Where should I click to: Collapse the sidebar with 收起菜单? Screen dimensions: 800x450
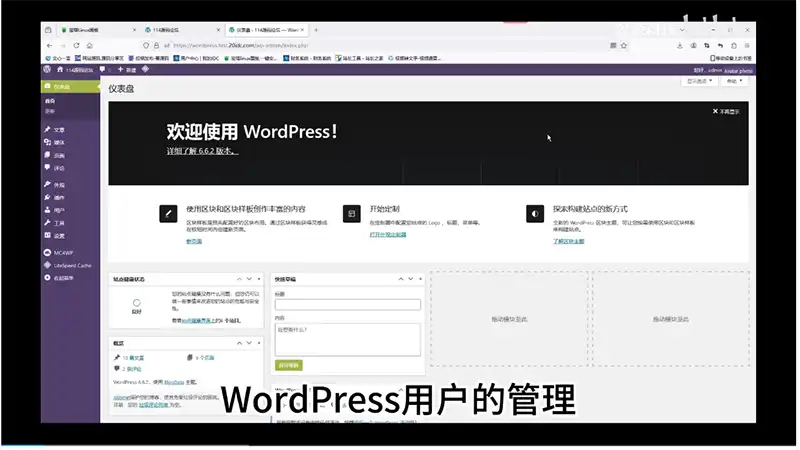(63, 277)
